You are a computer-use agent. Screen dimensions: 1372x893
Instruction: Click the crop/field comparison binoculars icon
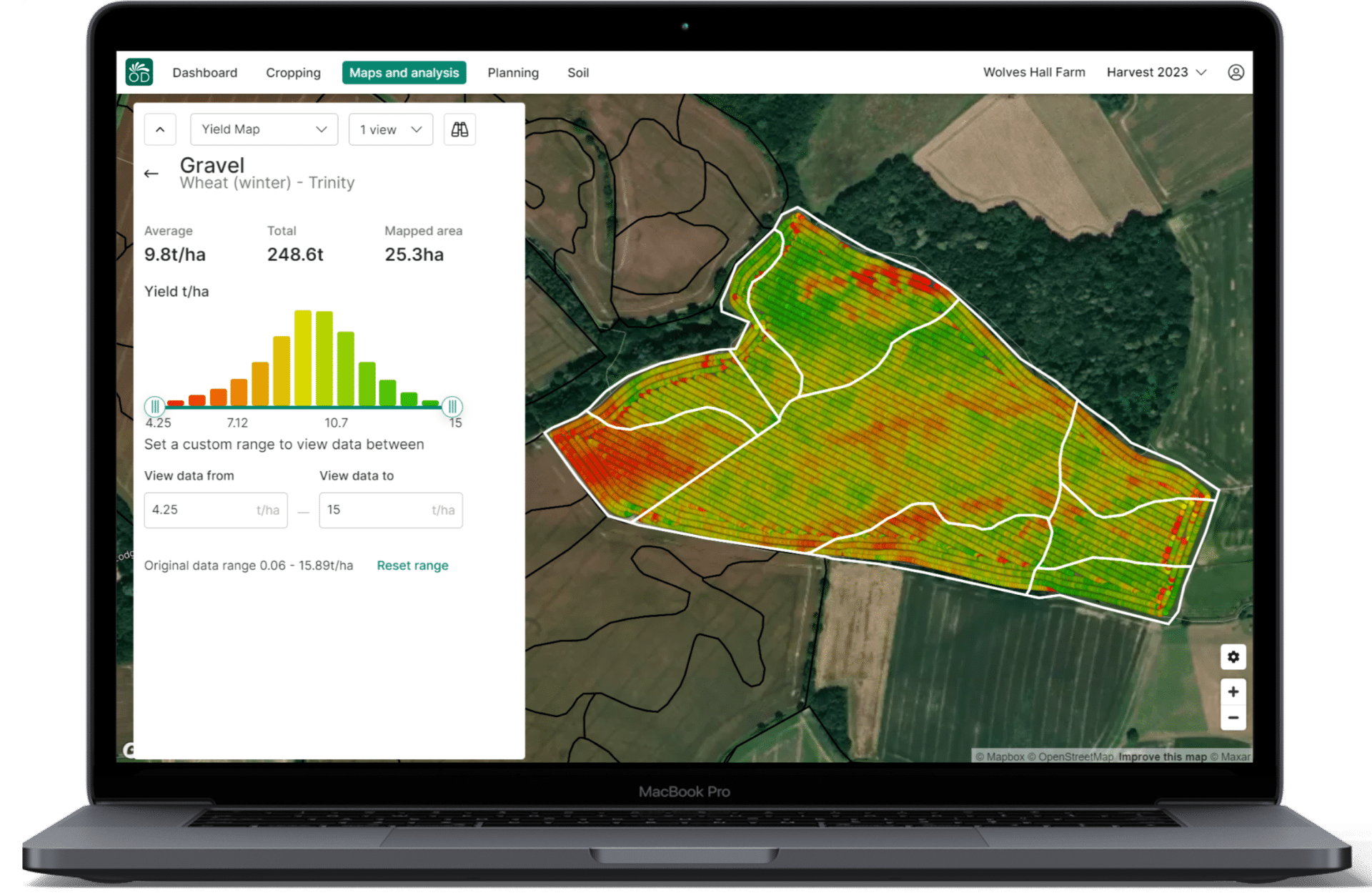(460, 129)
